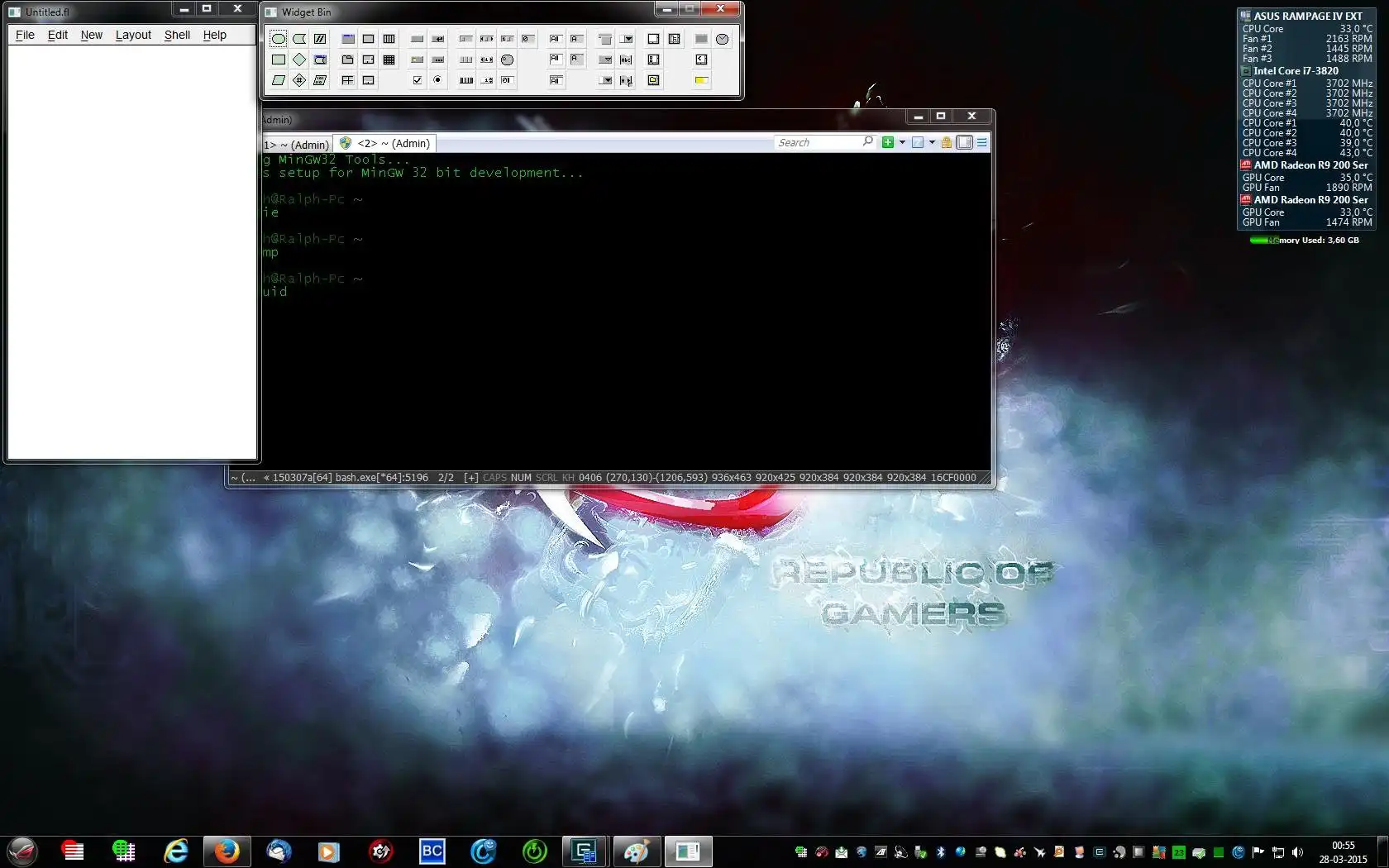Add a Data item from Widget Bin
Screen dimensions: 1389x868
[x=320, y=80]
